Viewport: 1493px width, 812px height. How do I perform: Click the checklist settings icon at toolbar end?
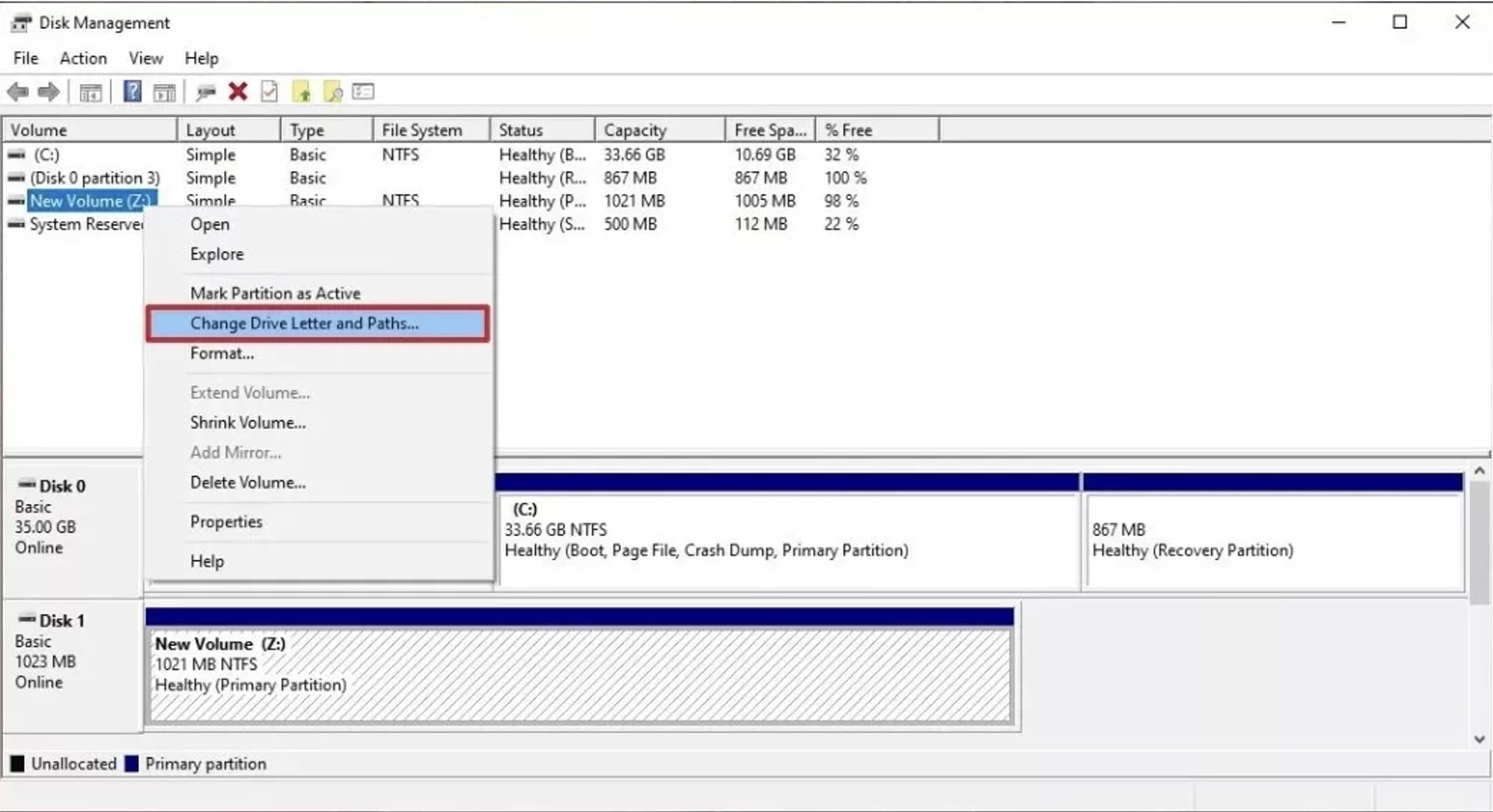[363, 92]
